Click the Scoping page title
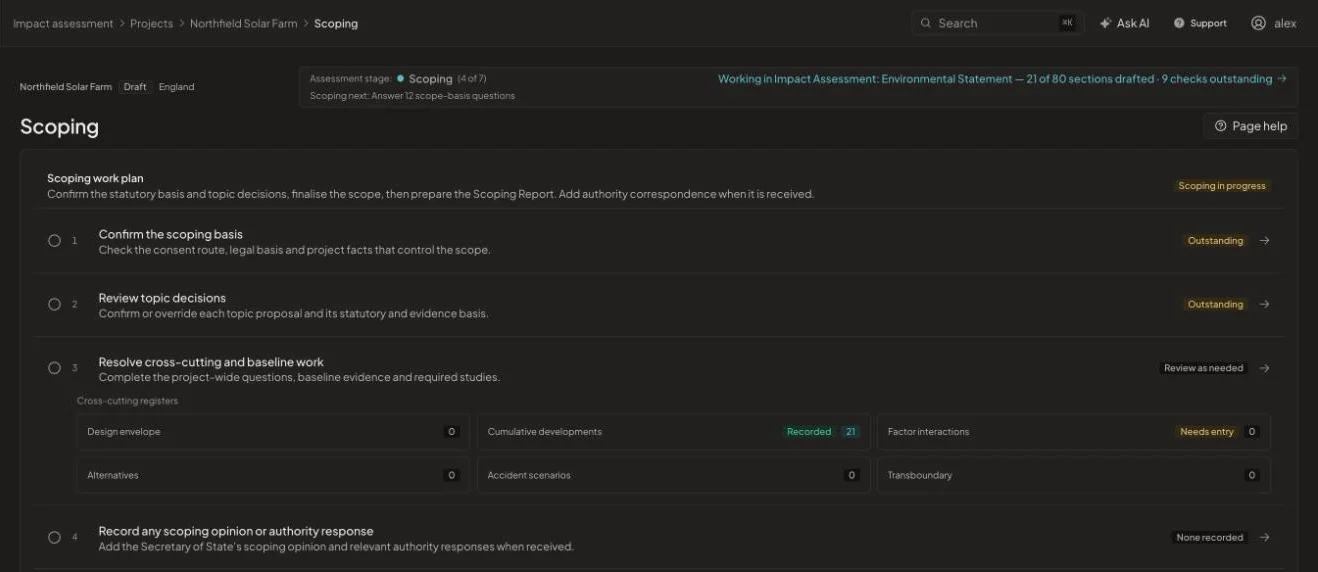The width and height of the screenshot is (1318, 572). (59, 127)
